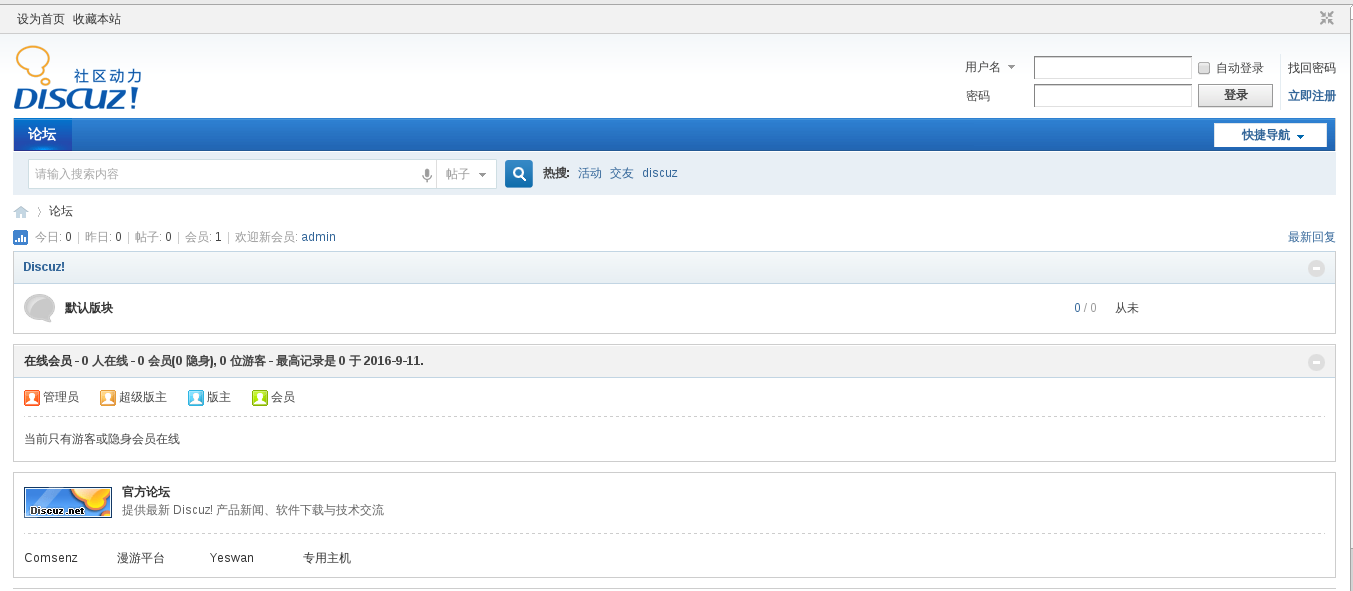Click the blue search magnifier button
Screen dimensions: 1353x591
coord(519,174)
